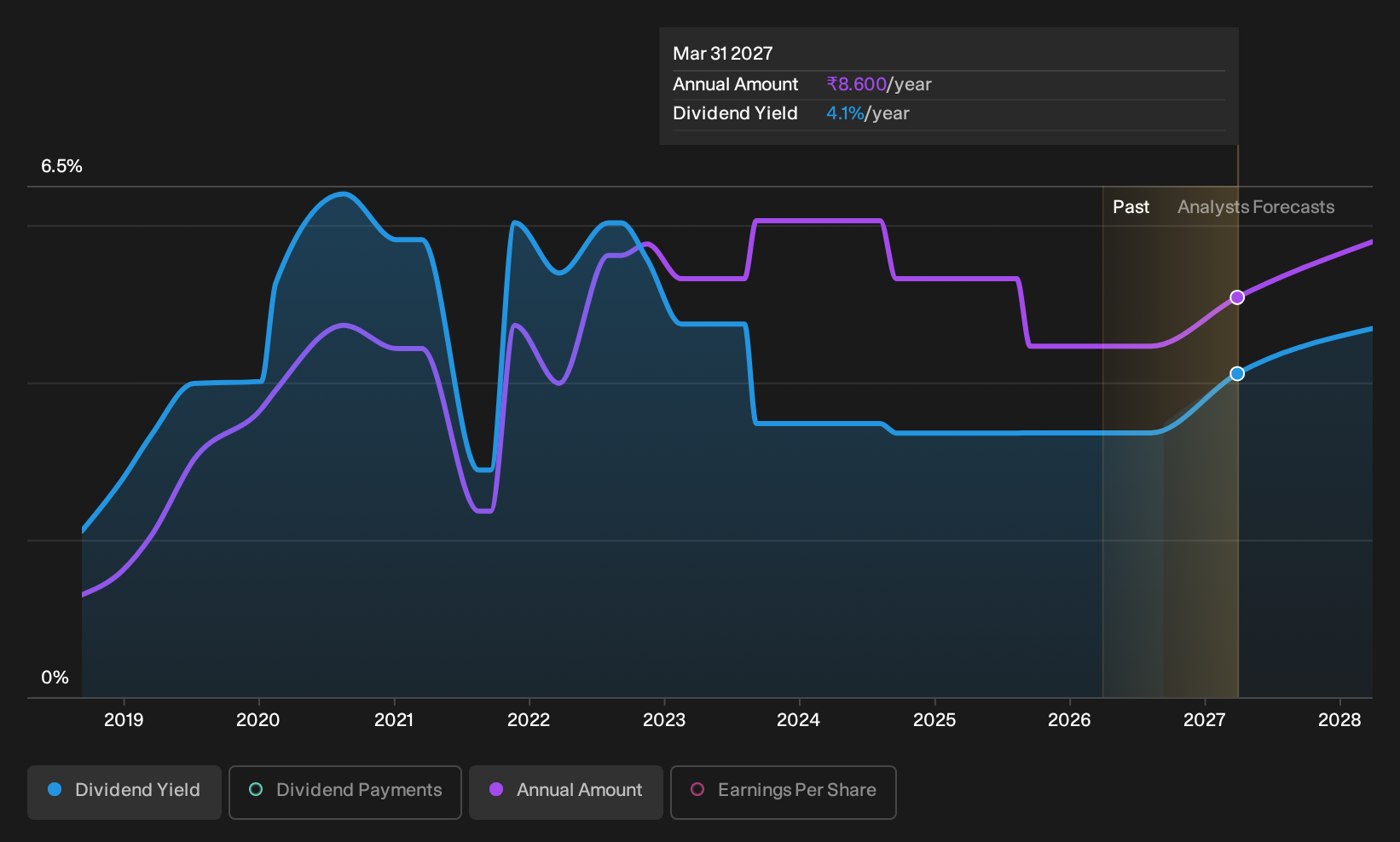Click the blue Dividend Yield legend dot
1400x842 pixels.
pyautogui.click(x=55, y=789)
